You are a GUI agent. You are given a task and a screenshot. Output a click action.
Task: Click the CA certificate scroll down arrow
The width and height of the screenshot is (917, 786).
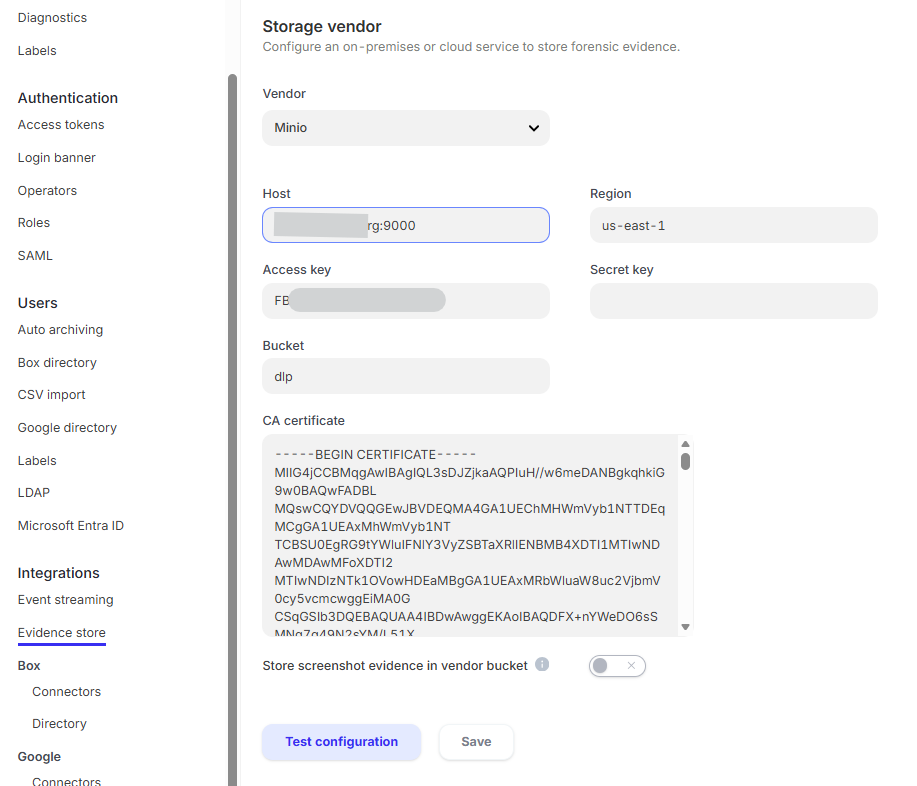[685, 627]
